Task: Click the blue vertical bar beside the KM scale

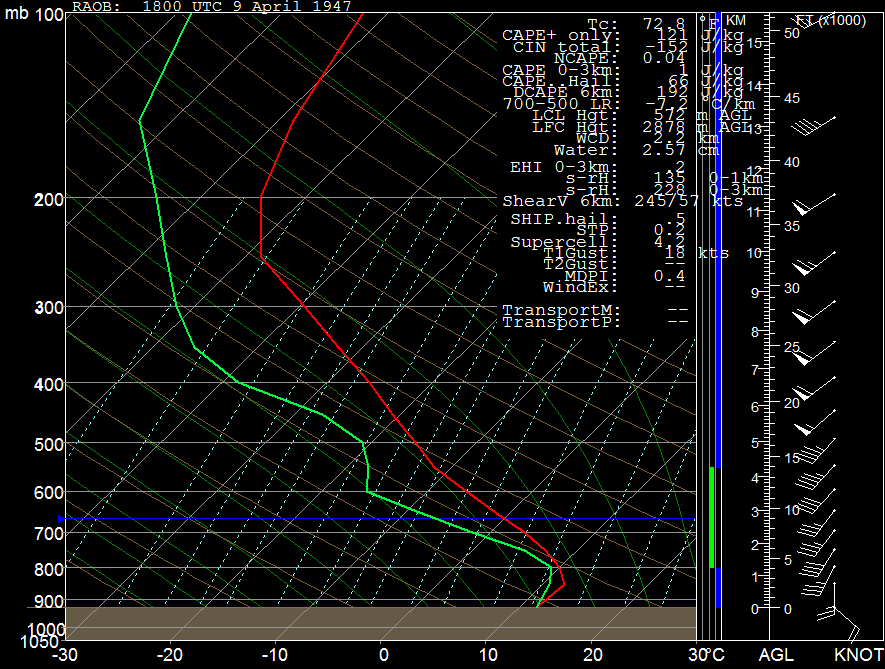Action: click(x=718, y=300)
